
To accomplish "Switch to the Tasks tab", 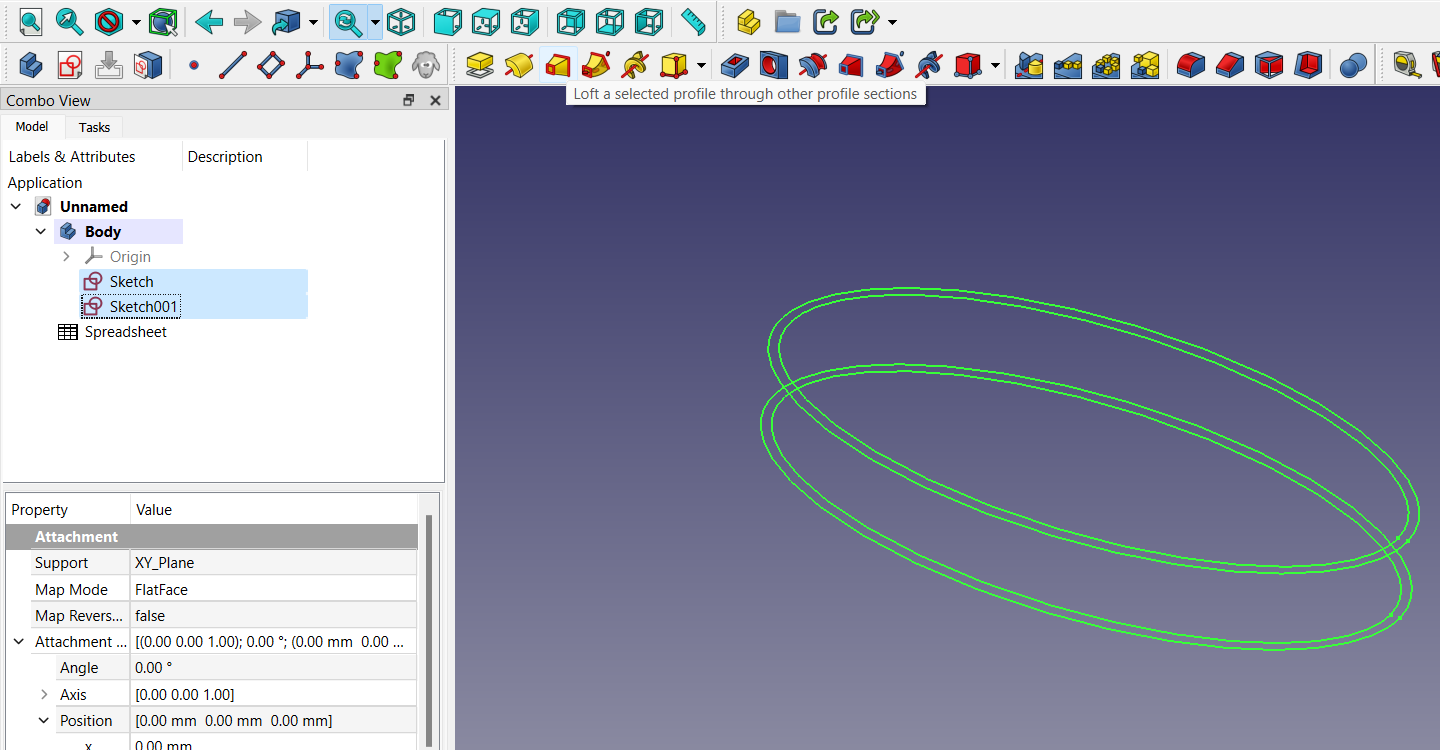I will coord(93,127).
